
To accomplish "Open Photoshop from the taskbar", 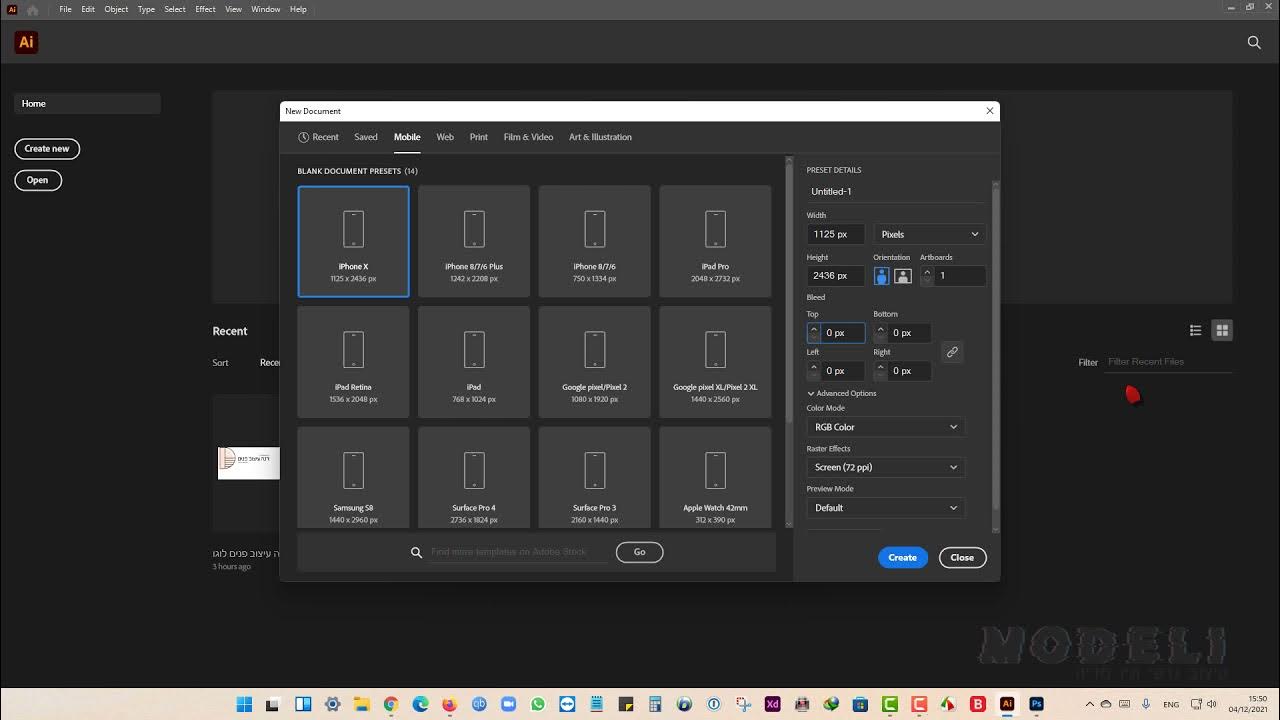I will click(x=1036, y=704).
